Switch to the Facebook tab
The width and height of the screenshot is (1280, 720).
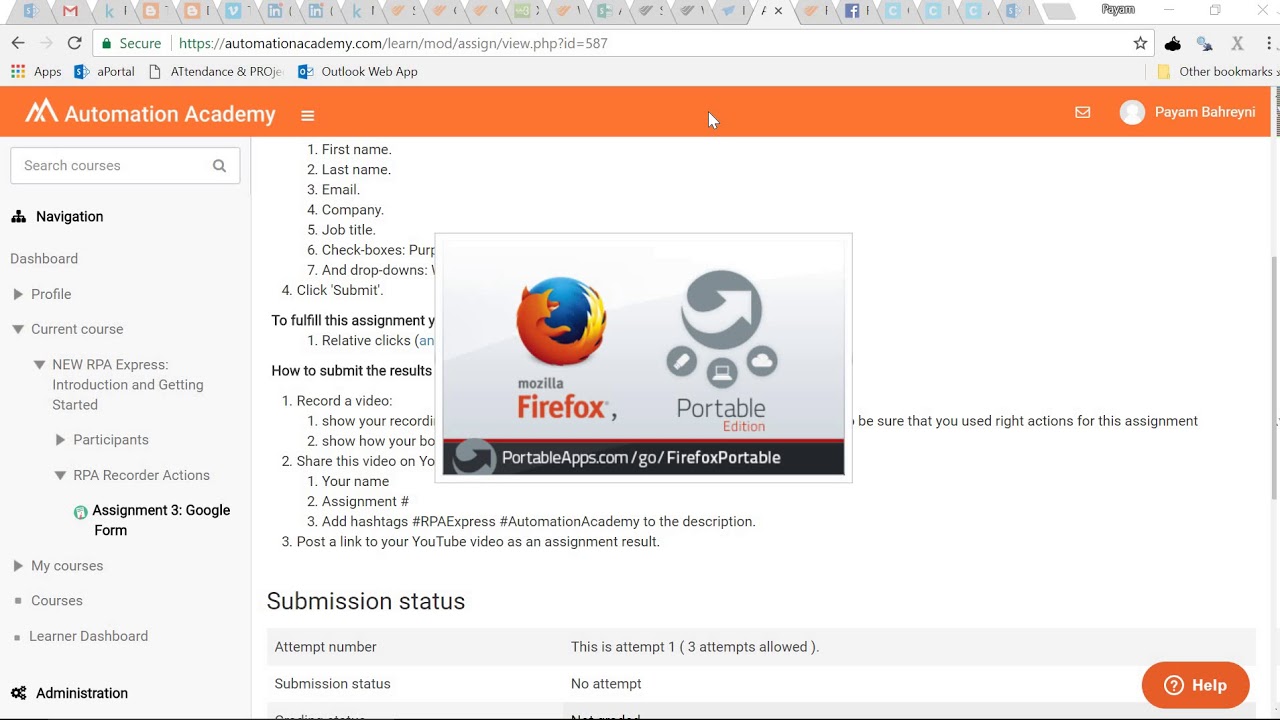click(x=853, y=11)
